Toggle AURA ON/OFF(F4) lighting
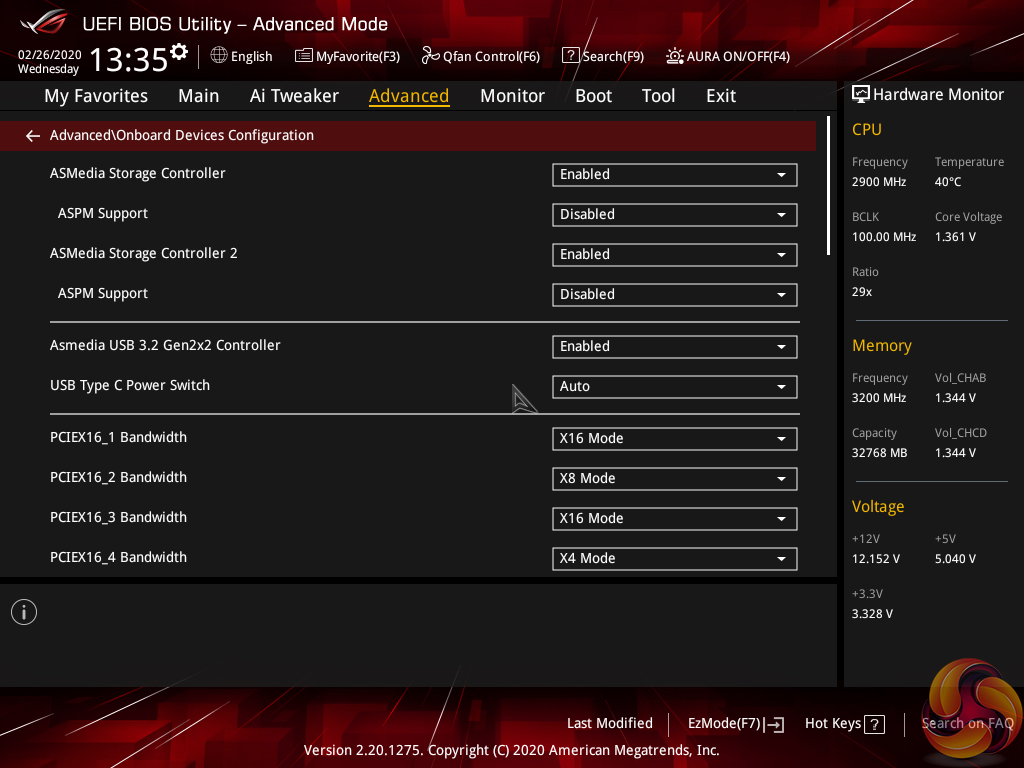Image resolution: width=1024 pixels, height=768 pixels. pos(728,56)
